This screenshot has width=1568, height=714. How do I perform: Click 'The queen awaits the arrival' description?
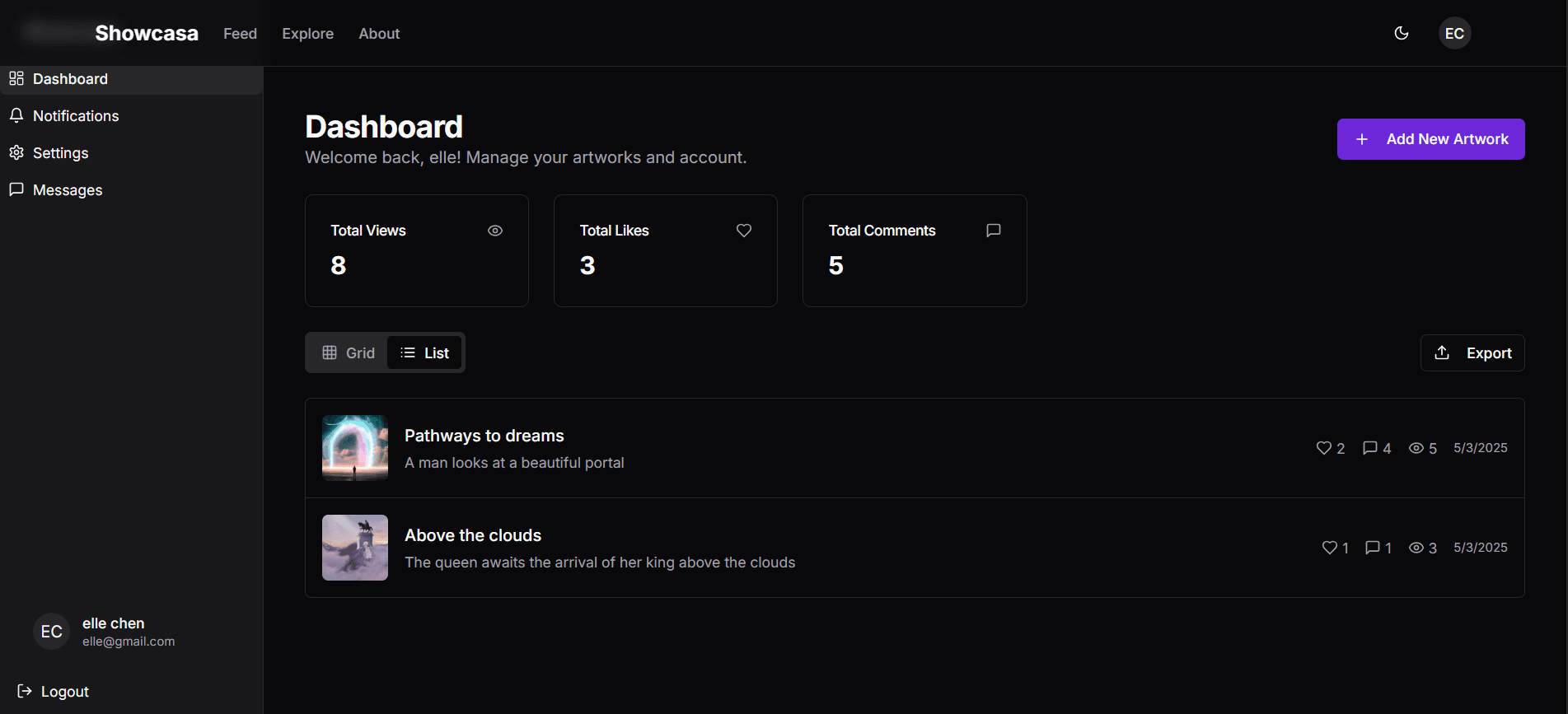click(x=600, y=562)
